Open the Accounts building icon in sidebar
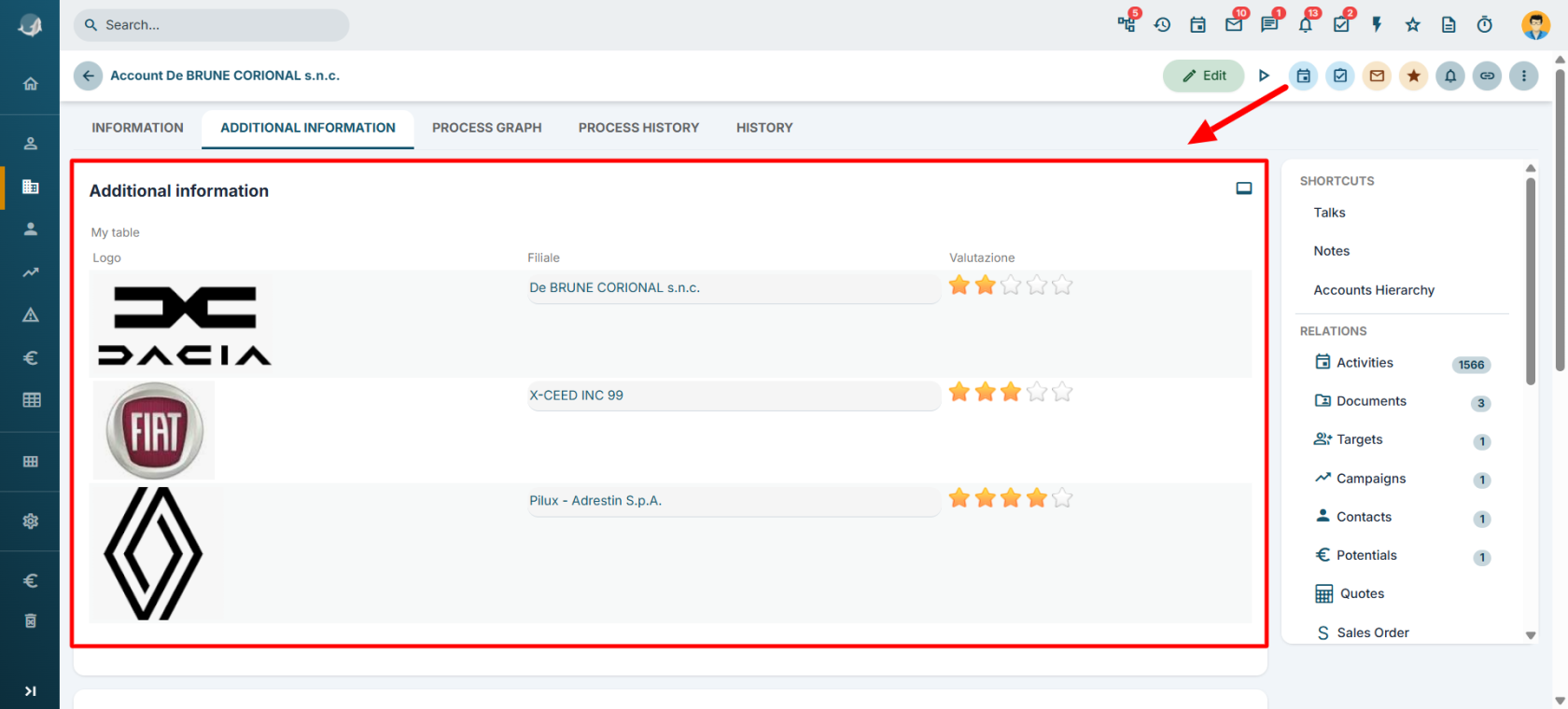This screenshot has width=1568, height=709. click(31, 187)
